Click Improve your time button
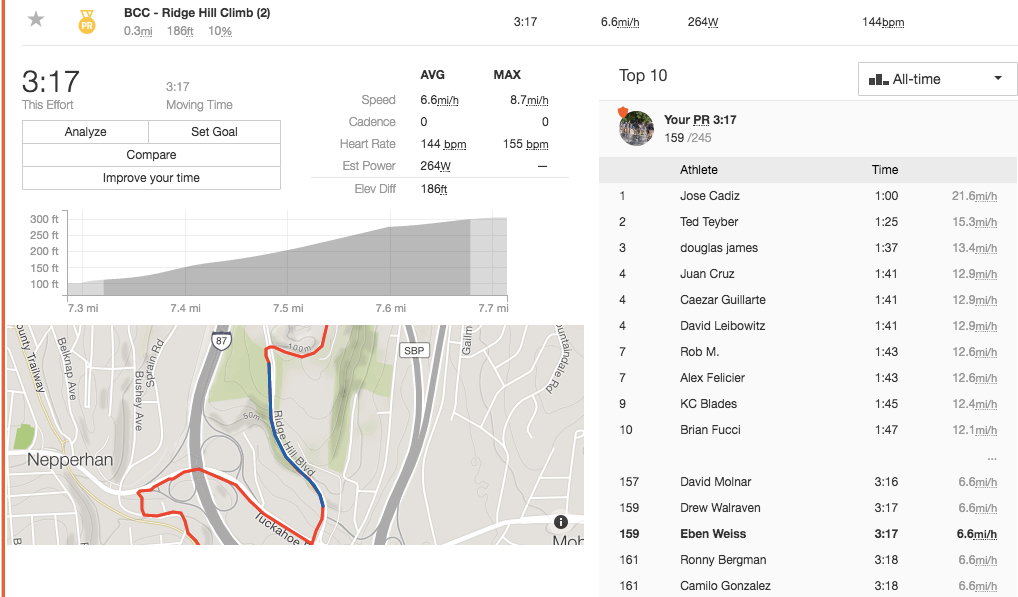 (x=151, y=178)
